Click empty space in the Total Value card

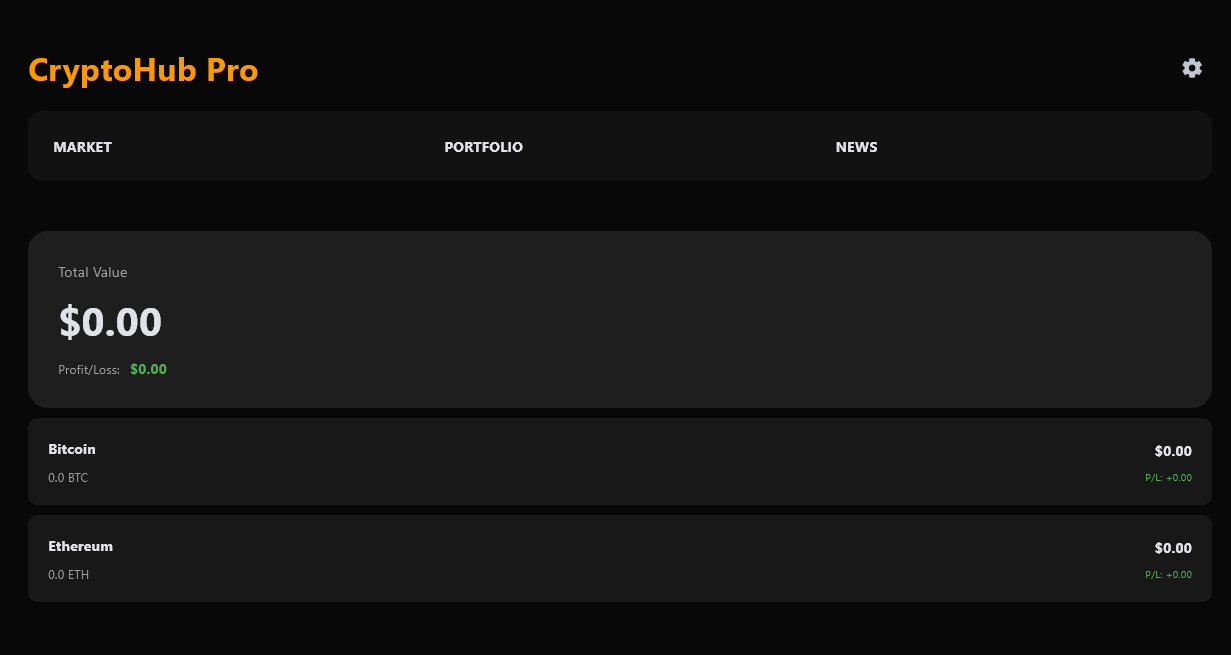pos(700,320)
